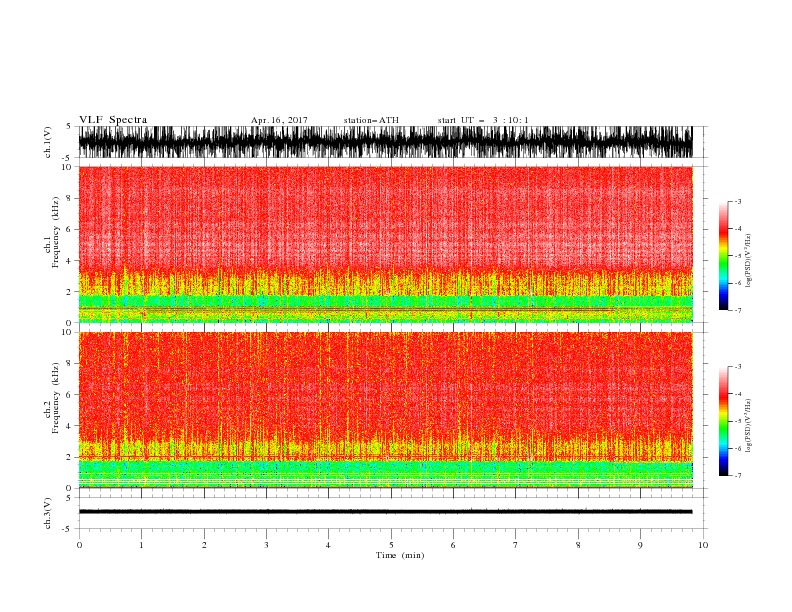
Task: Click the ch.1 frequency tick label "6"
Action: point(69,229)
